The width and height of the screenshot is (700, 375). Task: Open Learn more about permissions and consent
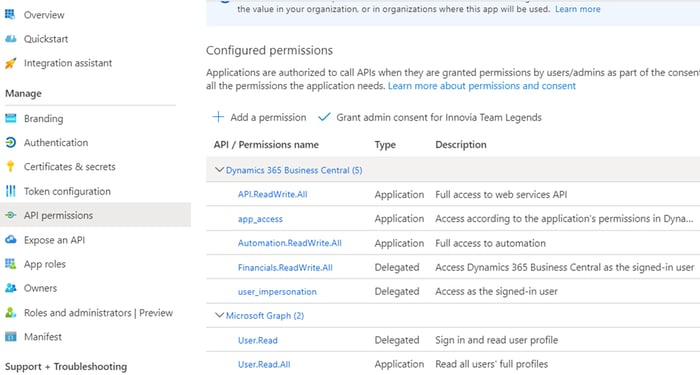[482, 86]
